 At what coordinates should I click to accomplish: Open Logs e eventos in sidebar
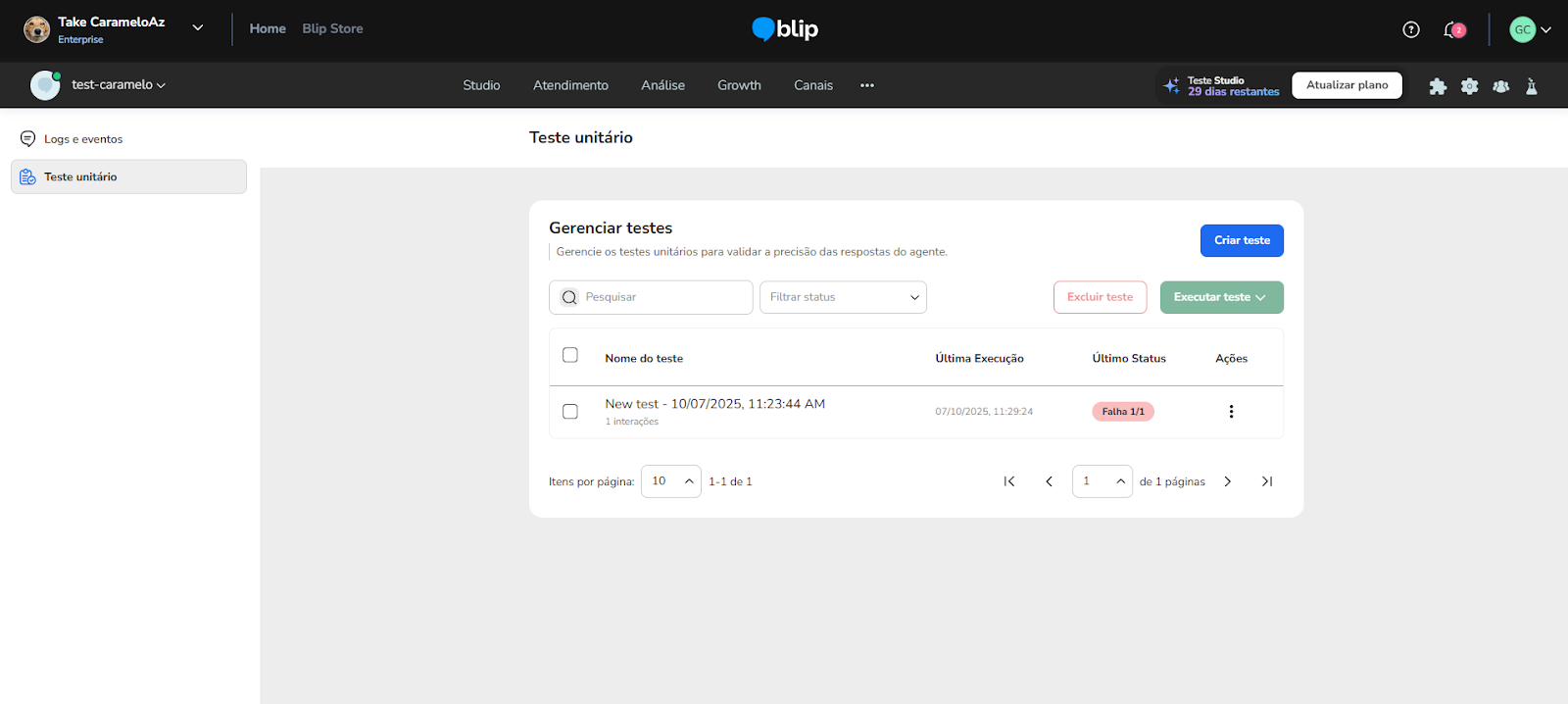click(83, 139)
